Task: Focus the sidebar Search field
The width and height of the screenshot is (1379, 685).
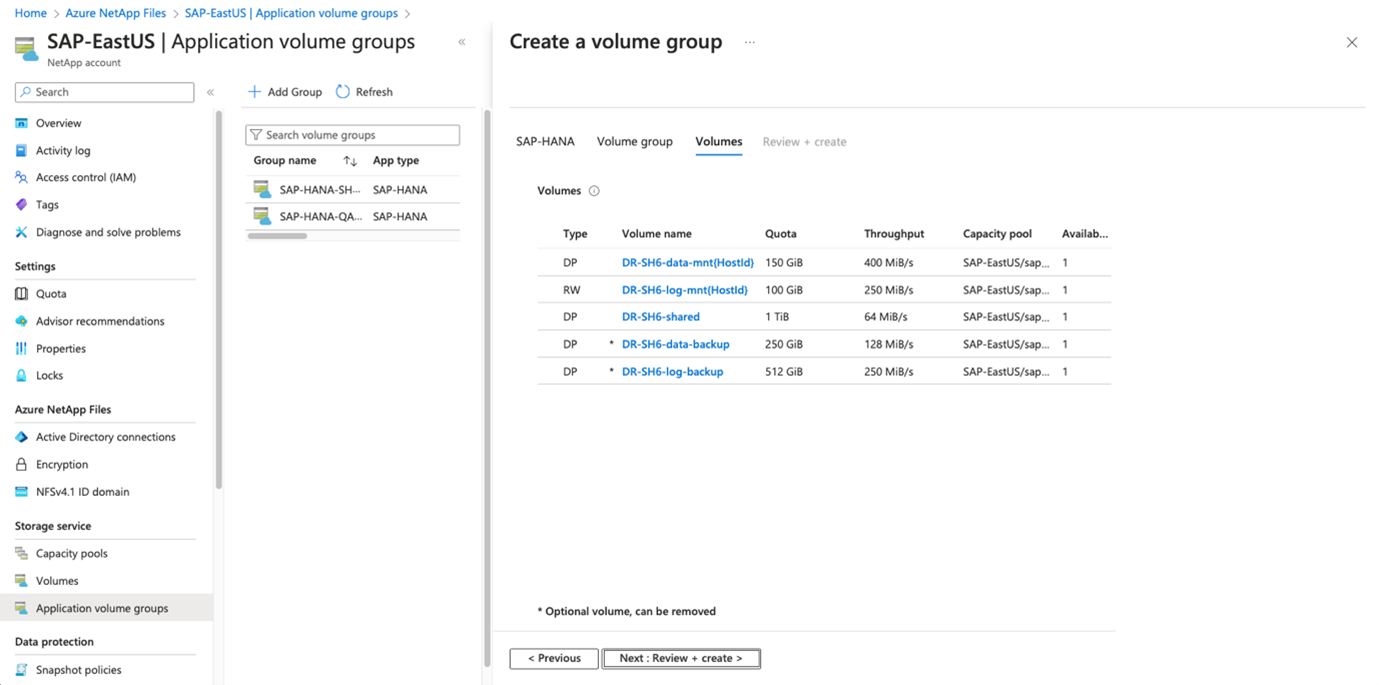Action: (105, 92)
